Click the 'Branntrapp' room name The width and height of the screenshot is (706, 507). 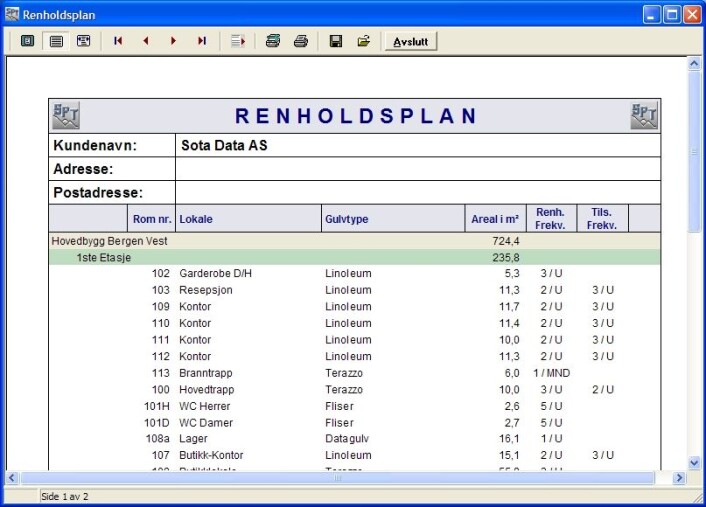206,373
